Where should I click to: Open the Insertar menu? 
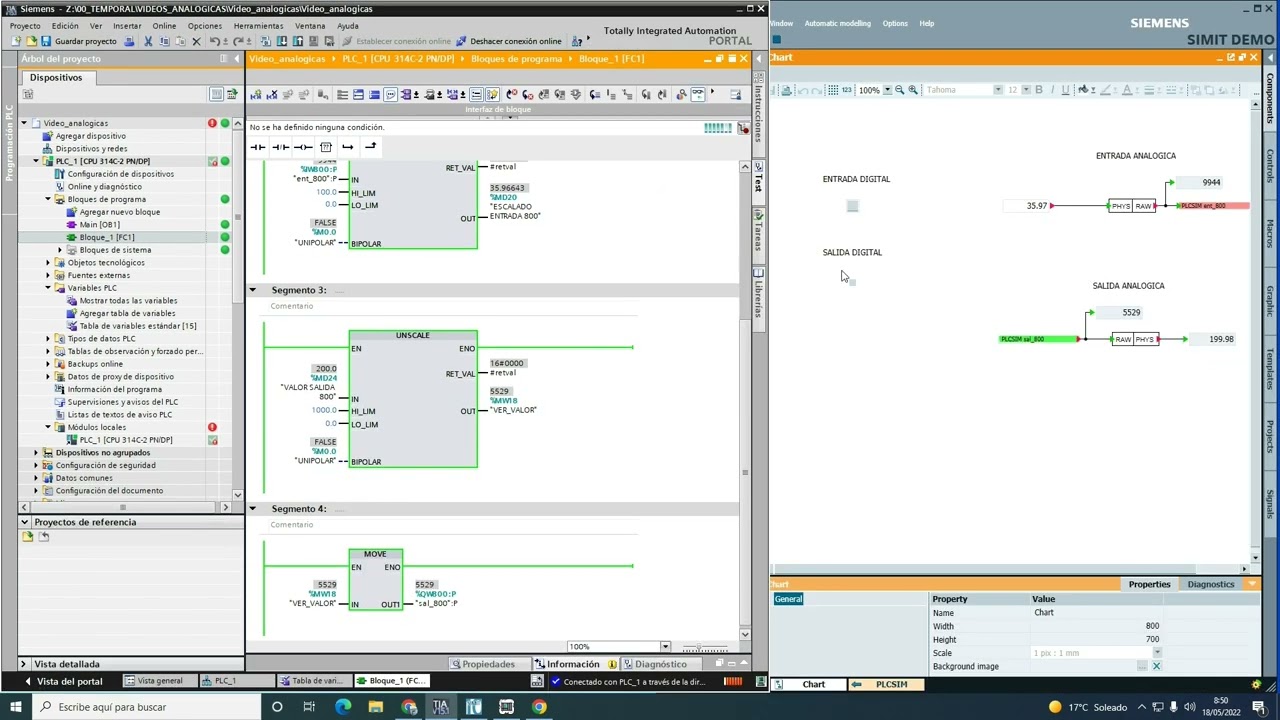click(x=127, y=26)
